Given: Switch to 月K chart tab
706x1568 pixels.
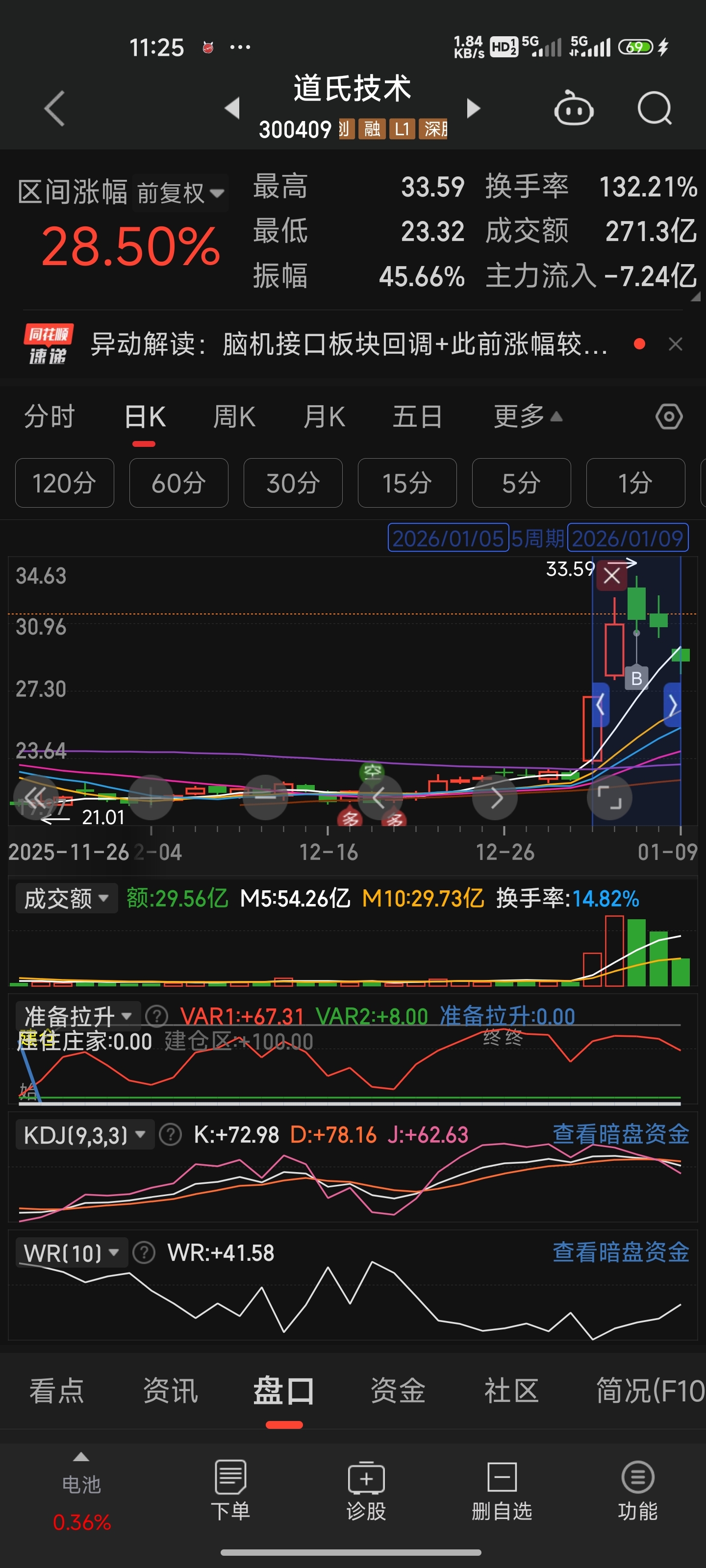Looking at the screenshot, I should point(324,417).
